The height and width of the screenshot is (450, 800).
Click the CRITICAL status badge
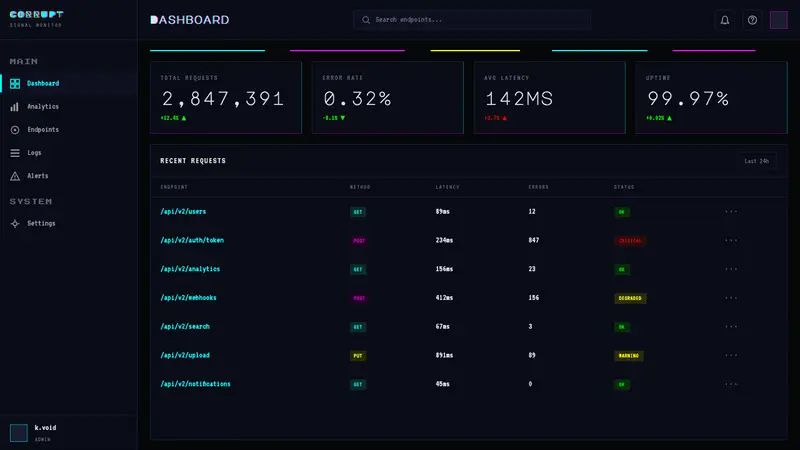[x=630, y=241]
